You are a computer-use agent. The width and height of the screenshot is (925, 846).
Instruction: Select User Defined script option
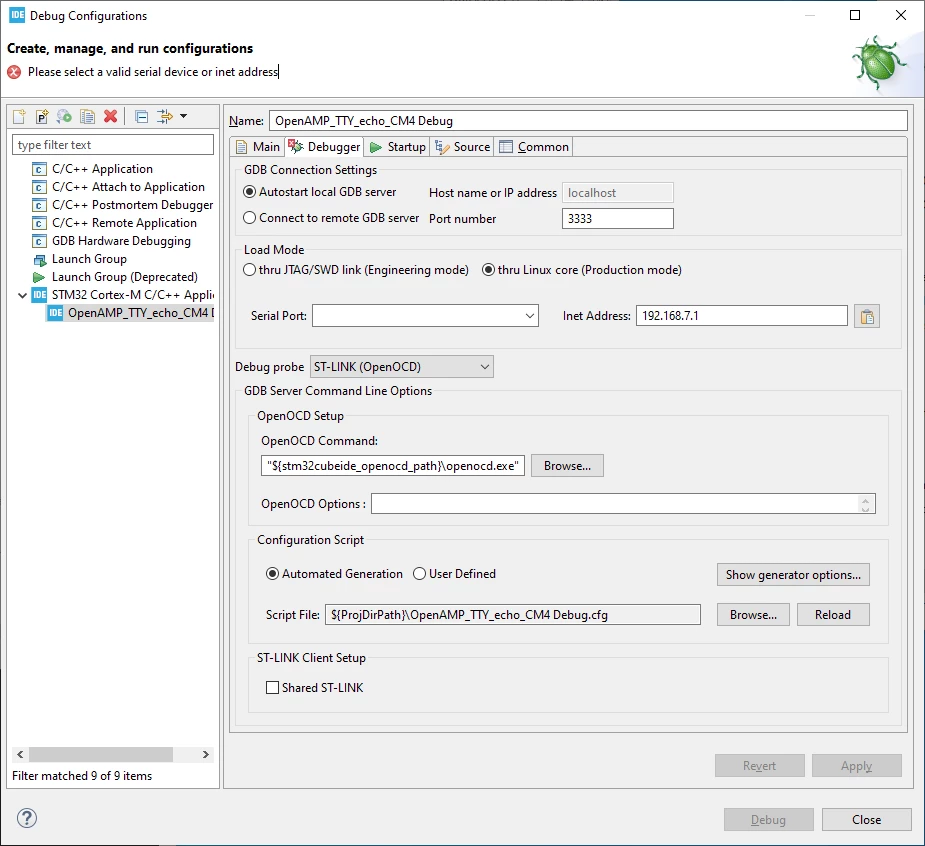point(419,573)
